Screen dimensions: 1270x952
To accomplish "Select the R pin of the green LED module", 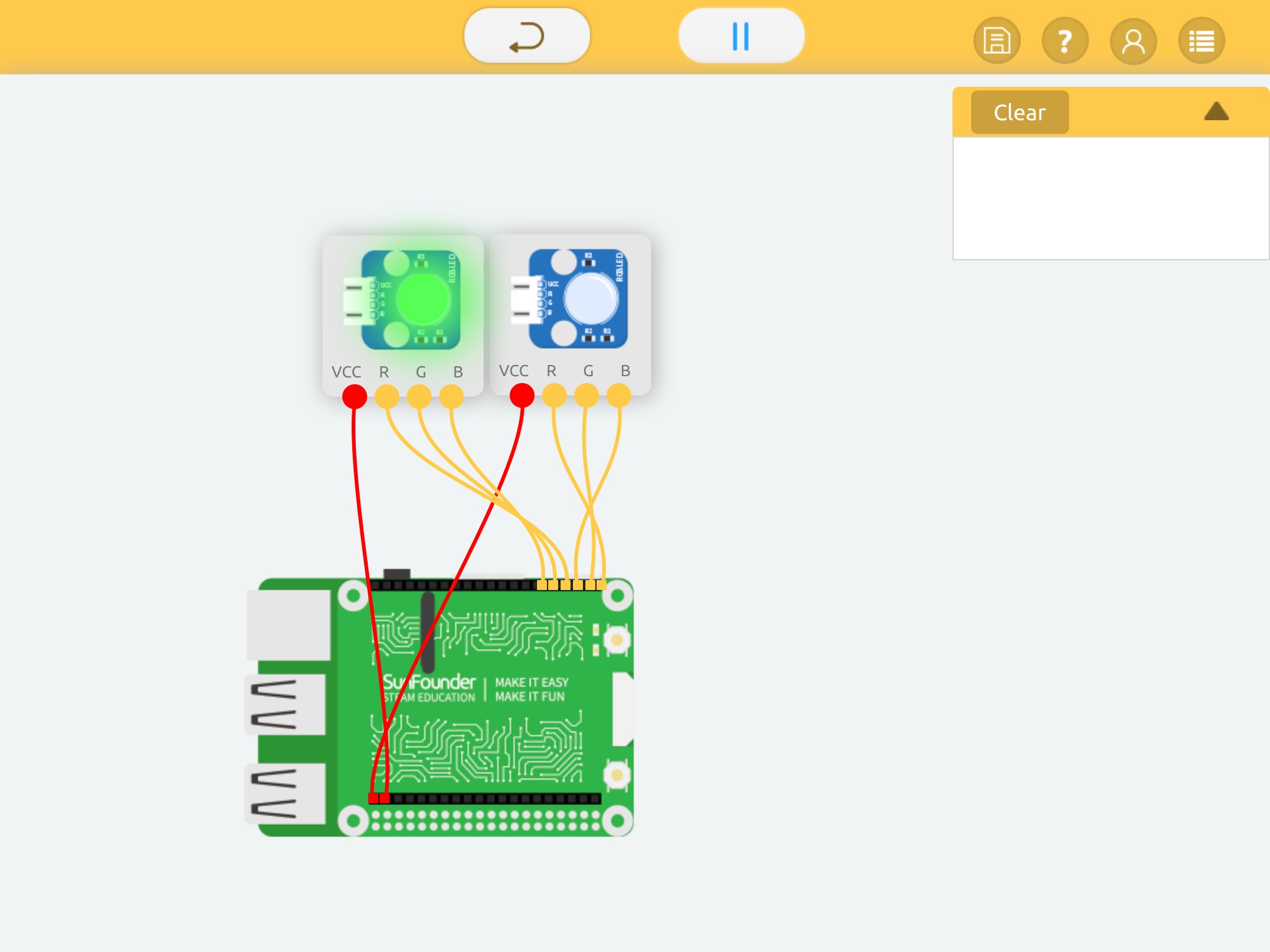I will pos(387,397).
